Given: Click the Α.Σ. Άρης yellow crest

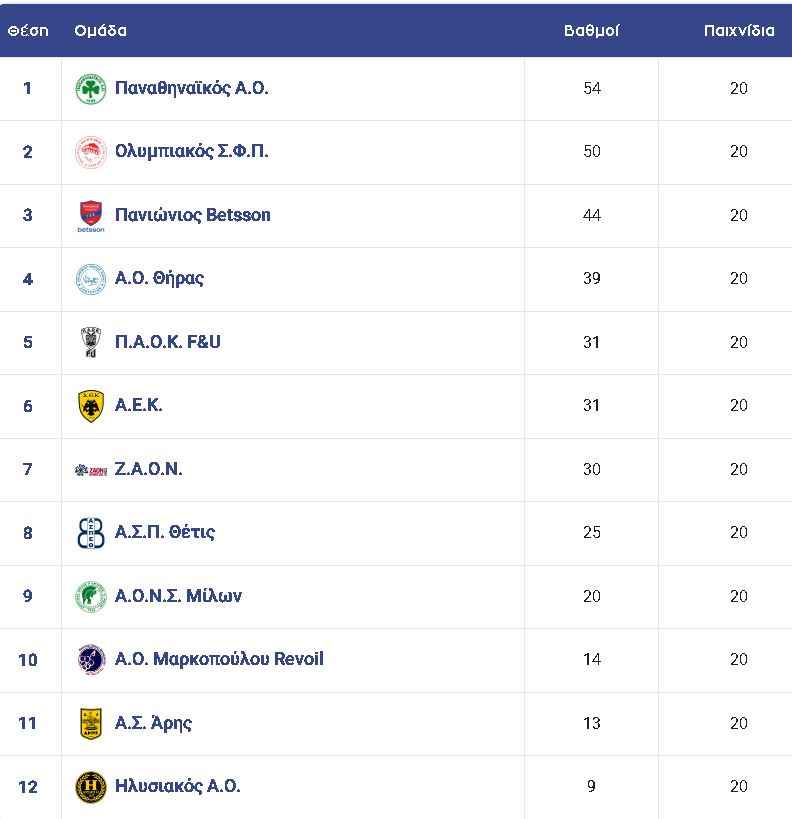Looking at the screenshot, I should 91,723.
